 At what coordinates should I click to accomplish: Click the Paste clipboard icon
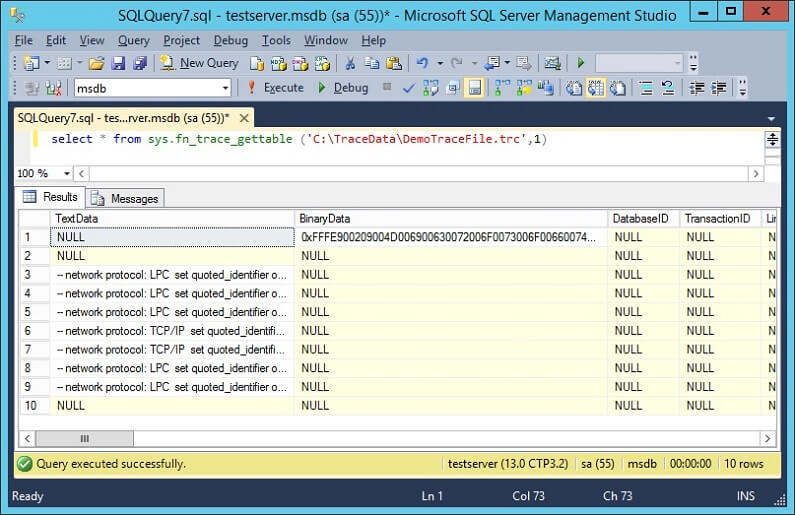393,63
